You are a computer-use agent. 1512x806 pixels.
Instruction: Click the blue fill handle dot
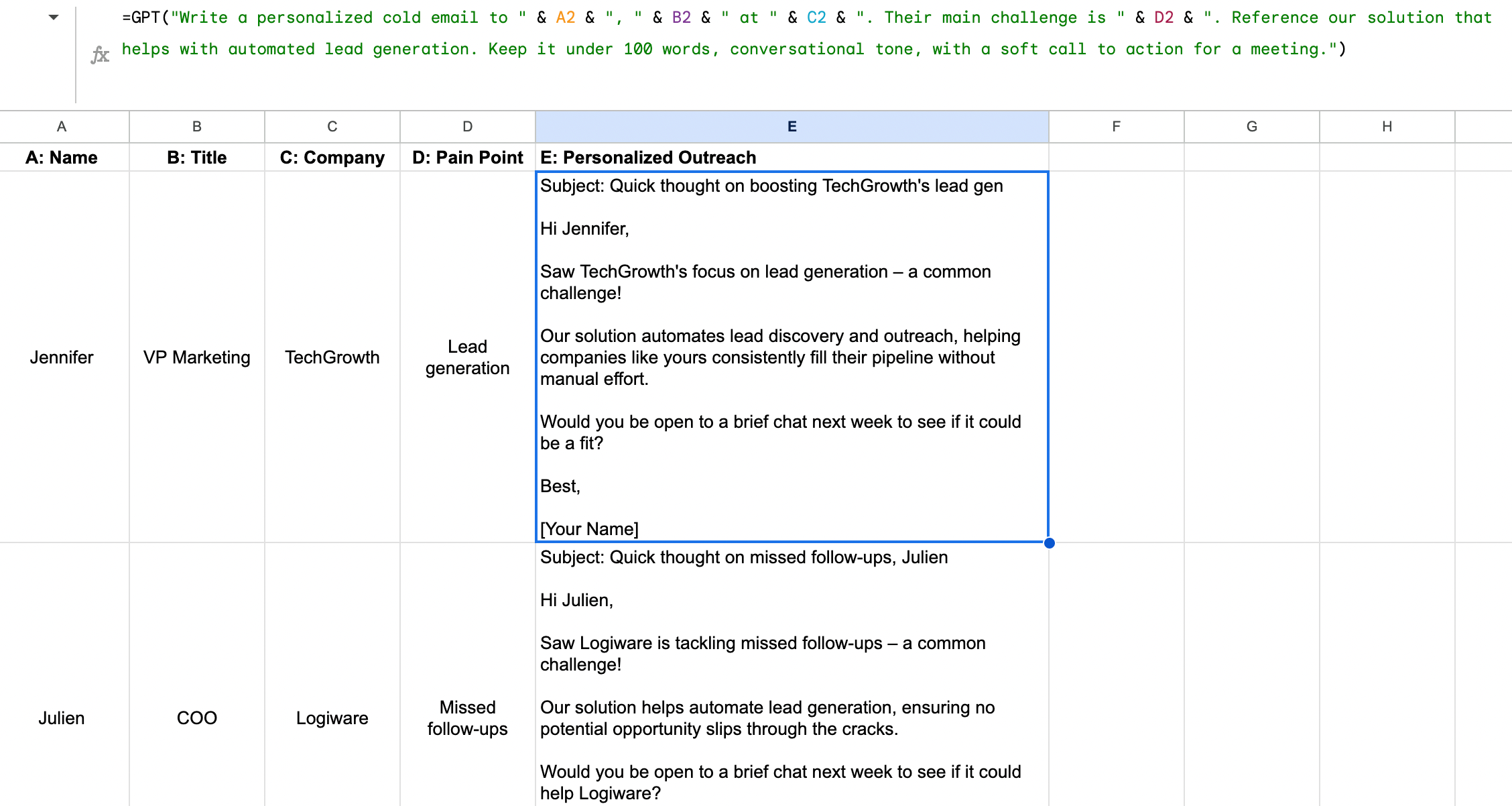[1049, 542]
